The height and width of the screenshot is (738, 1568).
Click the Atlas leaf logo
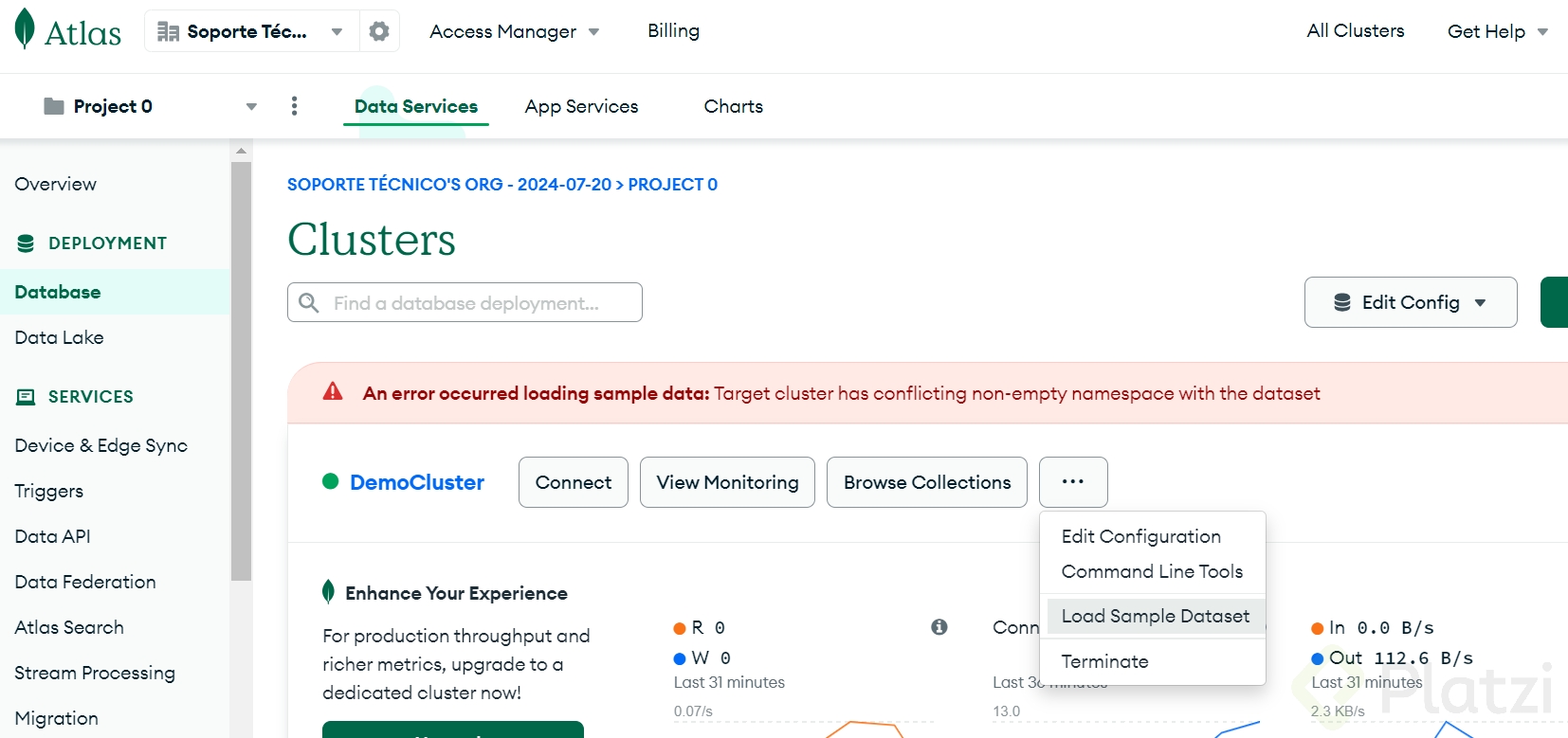click(x=26, y=29)
